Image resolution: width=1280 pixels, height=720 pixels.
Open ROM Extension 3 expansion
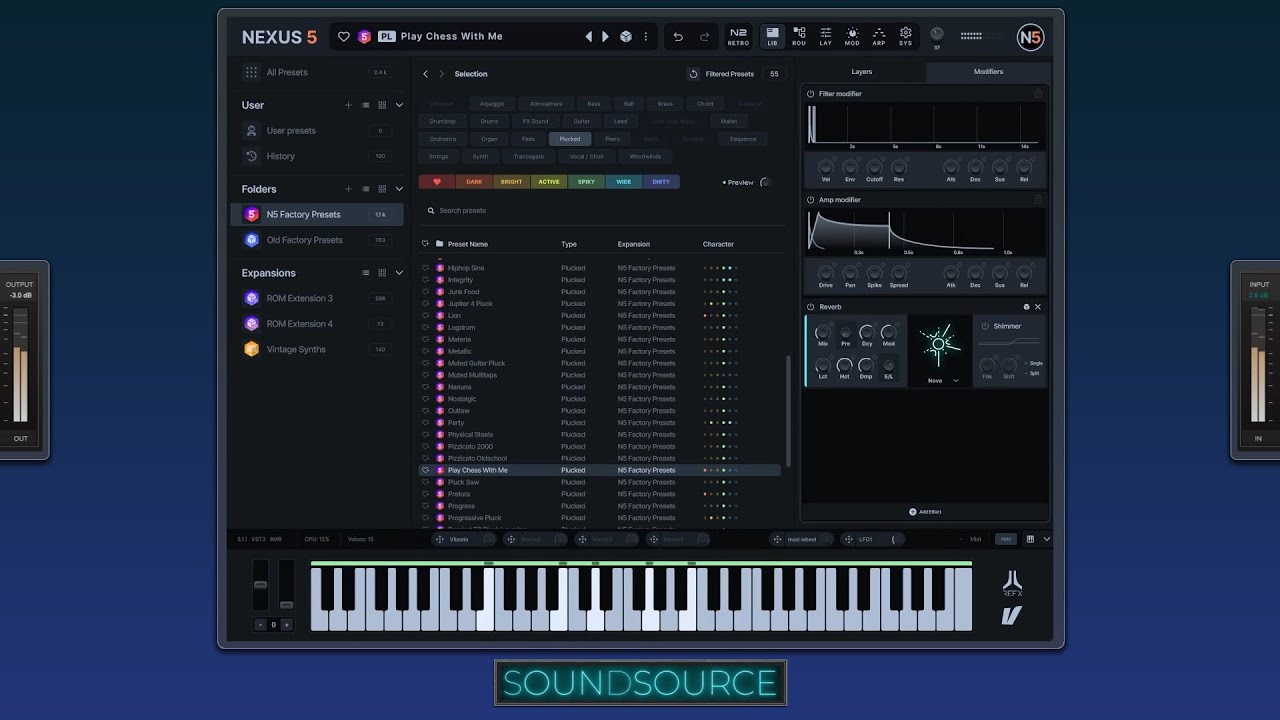(318, 298)
